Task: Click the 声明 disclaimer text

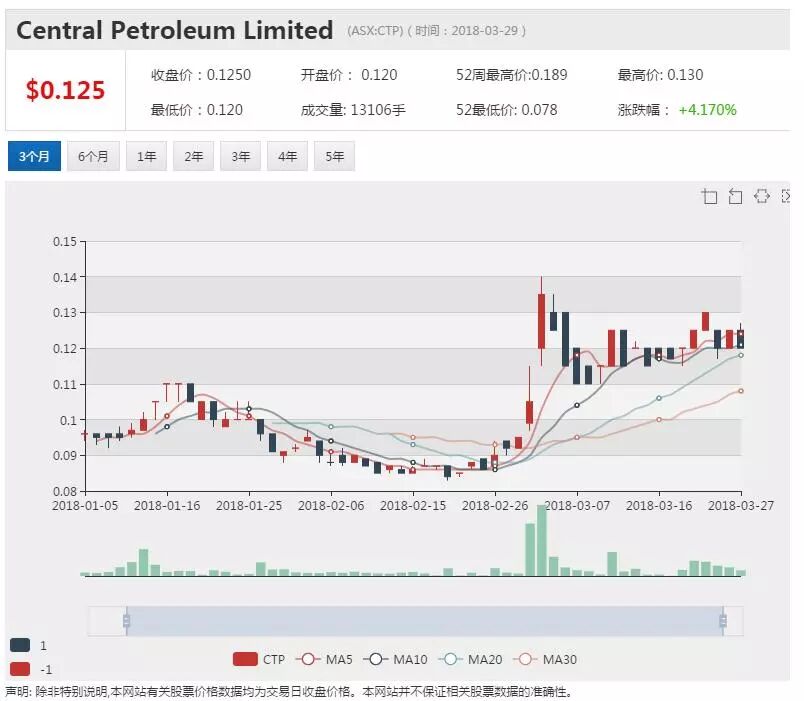Action: pyautogui.click(x=289, y=692)
